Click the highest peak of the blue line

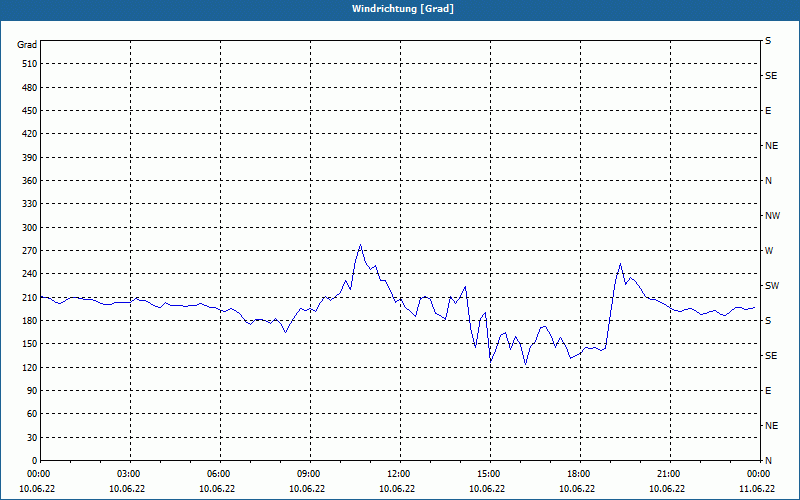360,245
